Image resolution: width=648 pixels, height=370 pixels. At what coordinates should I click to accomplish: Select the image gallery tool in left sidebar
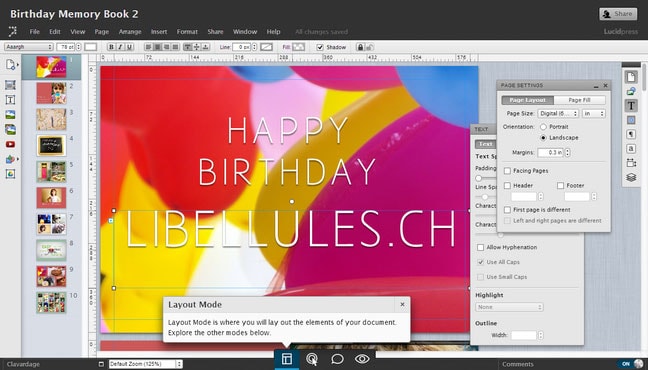pos(10,129)
